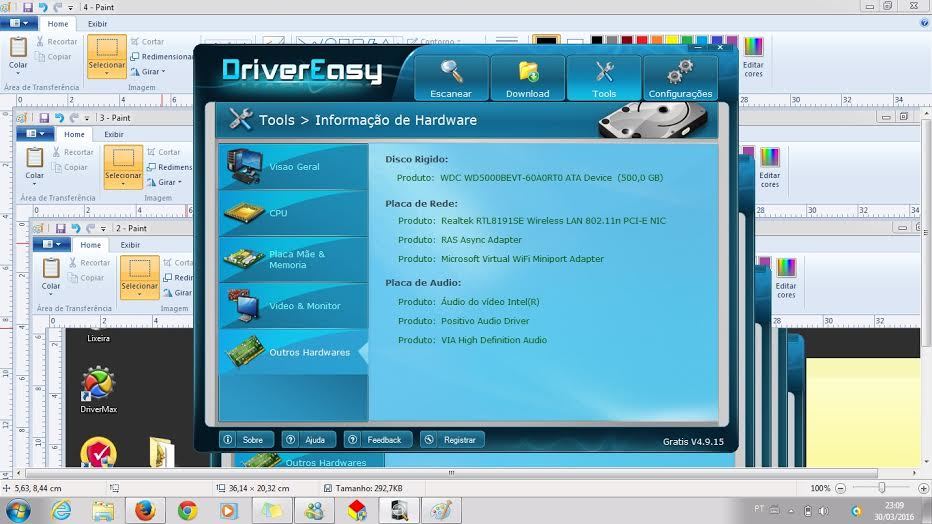Open the Girar dropdown in 4 - Paint
Image resolution: width=932 pixels, height=524 pixels.
pos(148,71)
